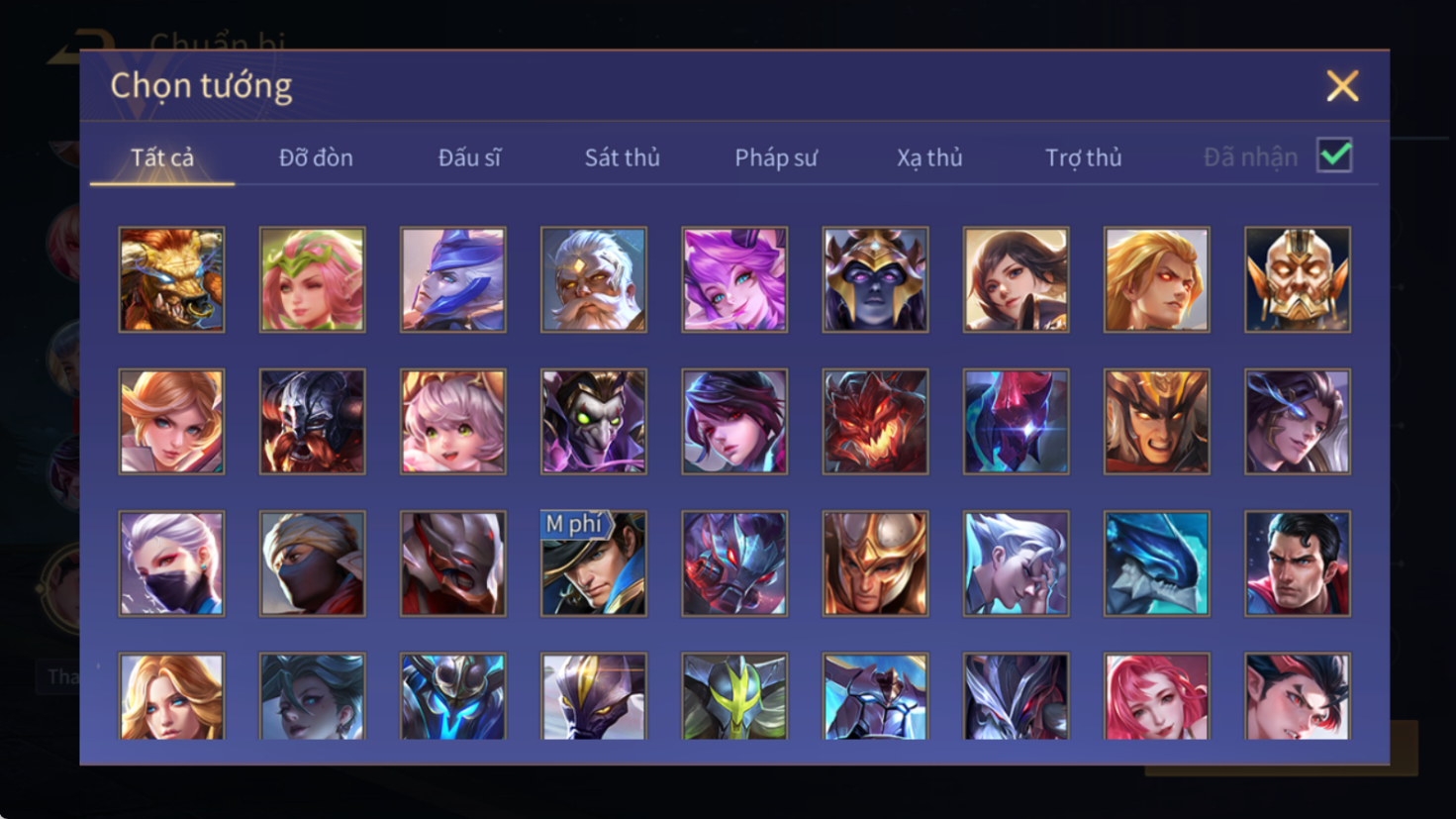Show the "Pháp sư" heroes tab

776,157
